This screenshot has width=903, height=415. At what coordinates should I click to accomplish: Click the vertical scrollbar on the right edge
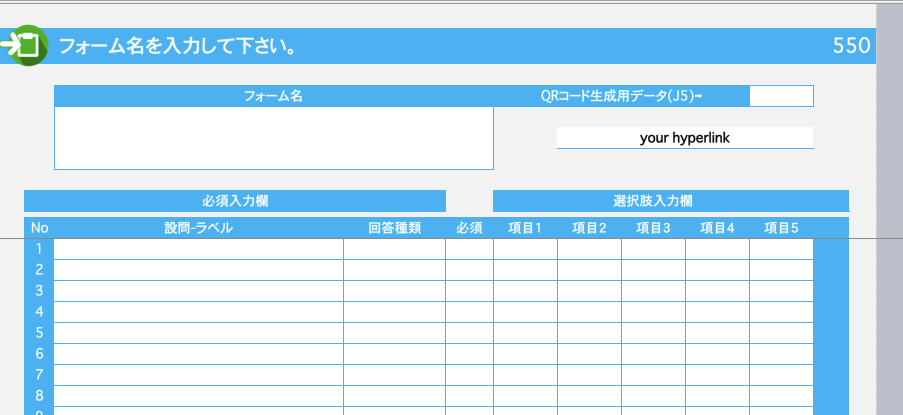[889, 200]
